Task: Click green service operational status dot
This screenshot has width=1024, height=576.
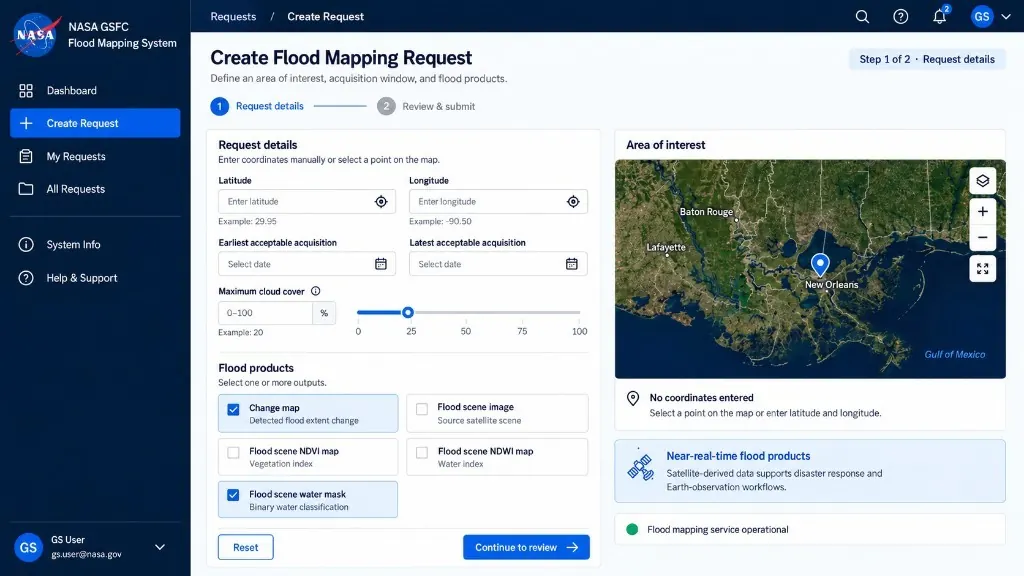Action: (x=632, y=530)
